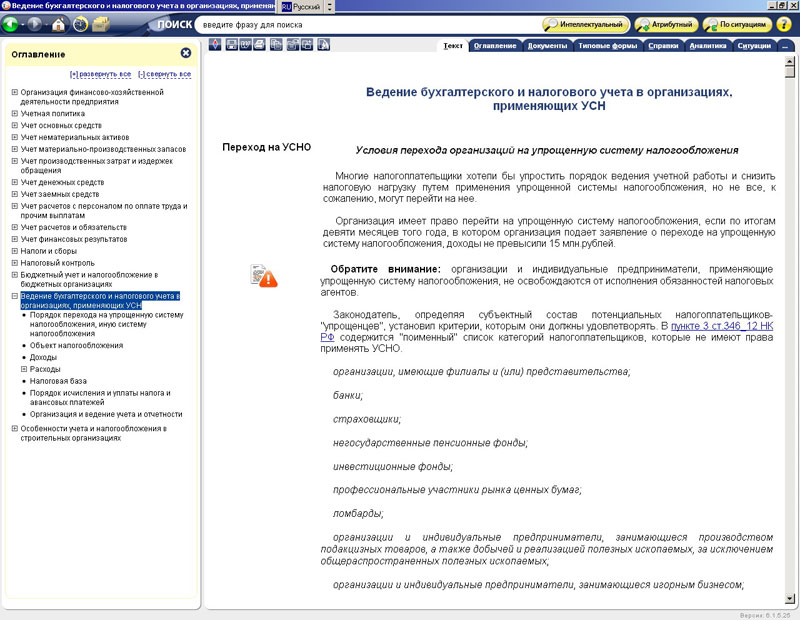Open the Типовые формы tab

(607, 46)
